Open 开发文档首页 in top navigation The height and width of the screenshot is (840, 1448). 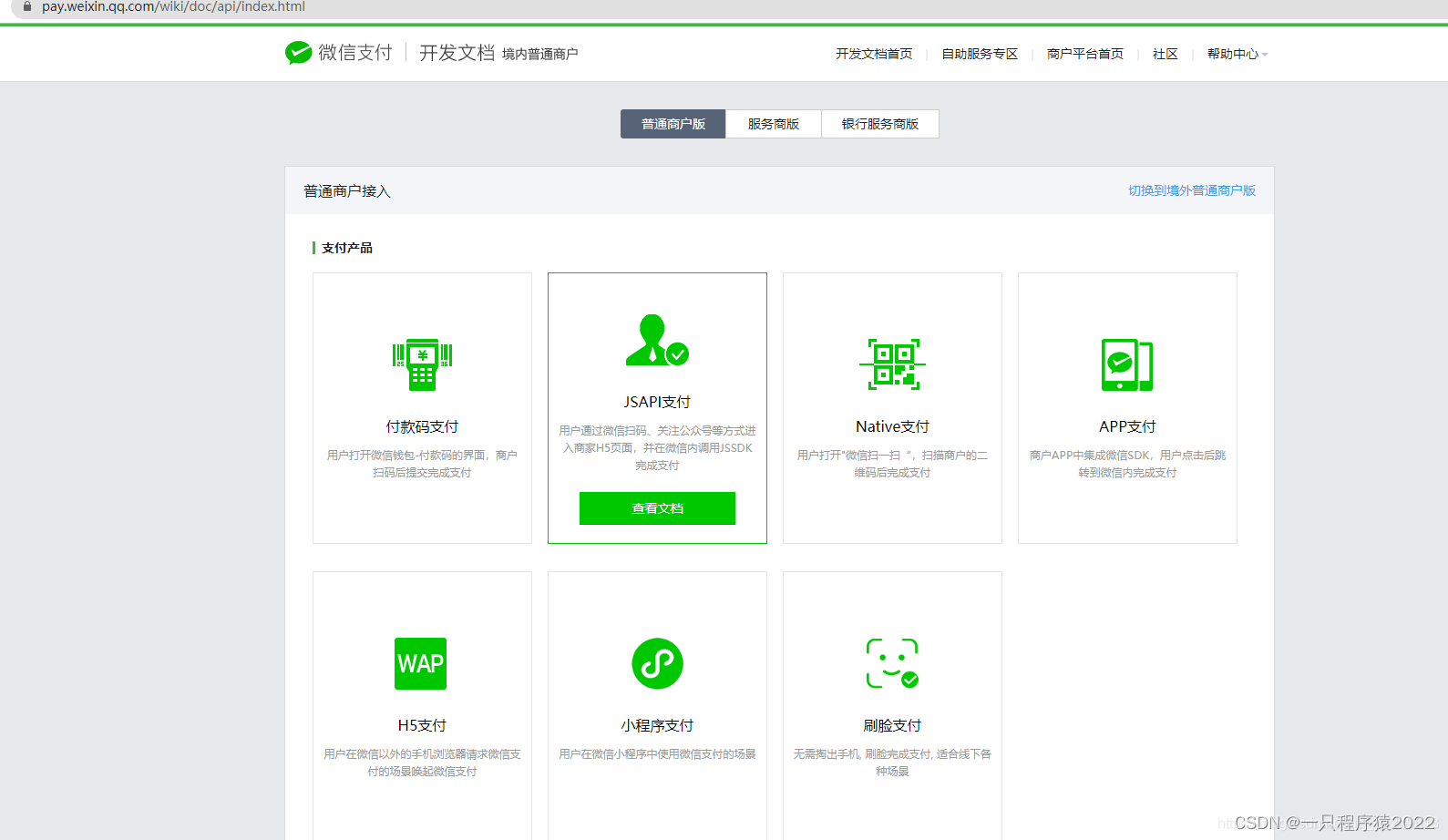(x=874, y=54)
